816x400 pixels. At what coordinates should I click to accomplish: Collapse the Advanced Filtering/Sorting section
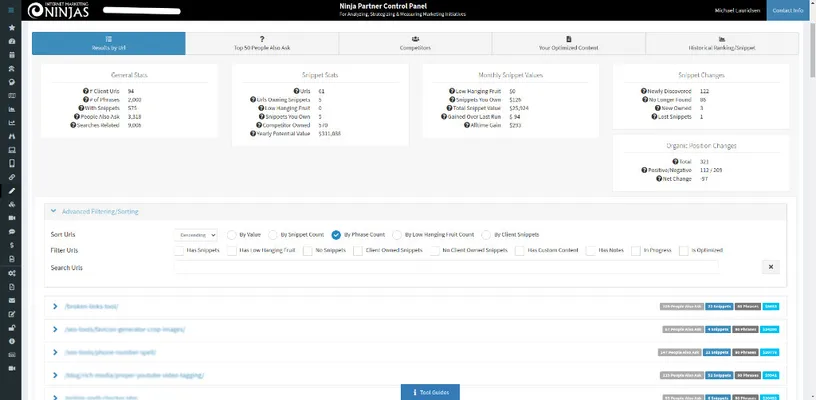(52, 212)
